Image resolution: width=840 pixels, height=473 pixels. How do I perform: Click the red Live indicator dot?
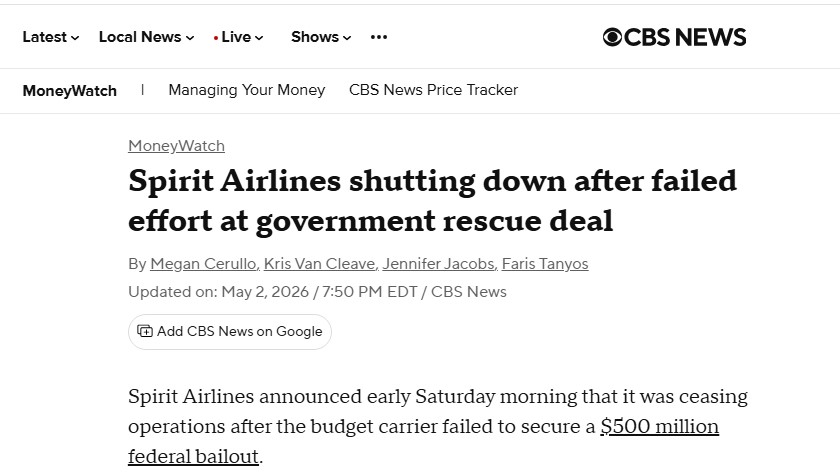tap(215, 37)
